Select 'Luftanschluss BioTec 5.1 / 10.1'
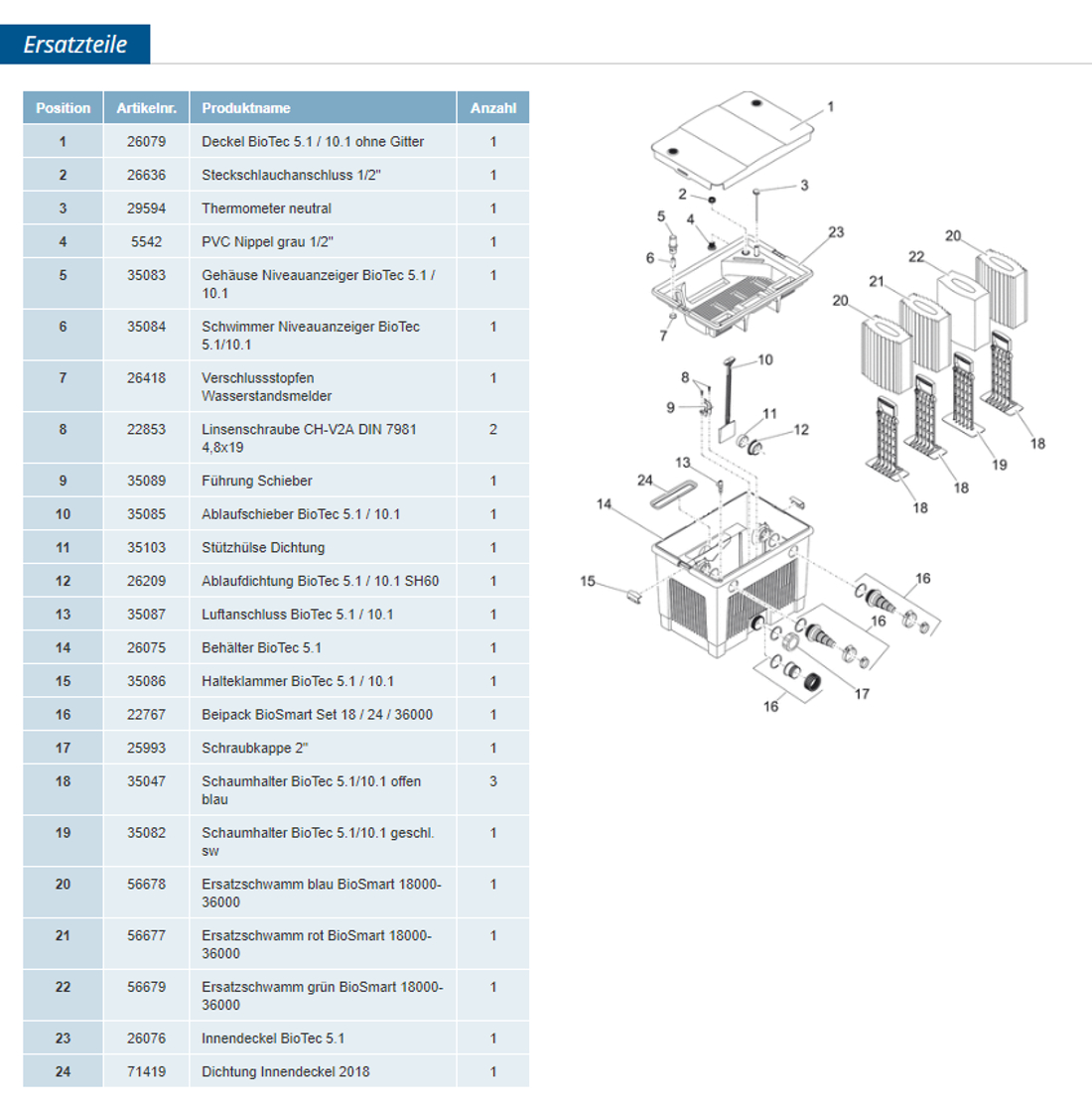 coord(297,614)
